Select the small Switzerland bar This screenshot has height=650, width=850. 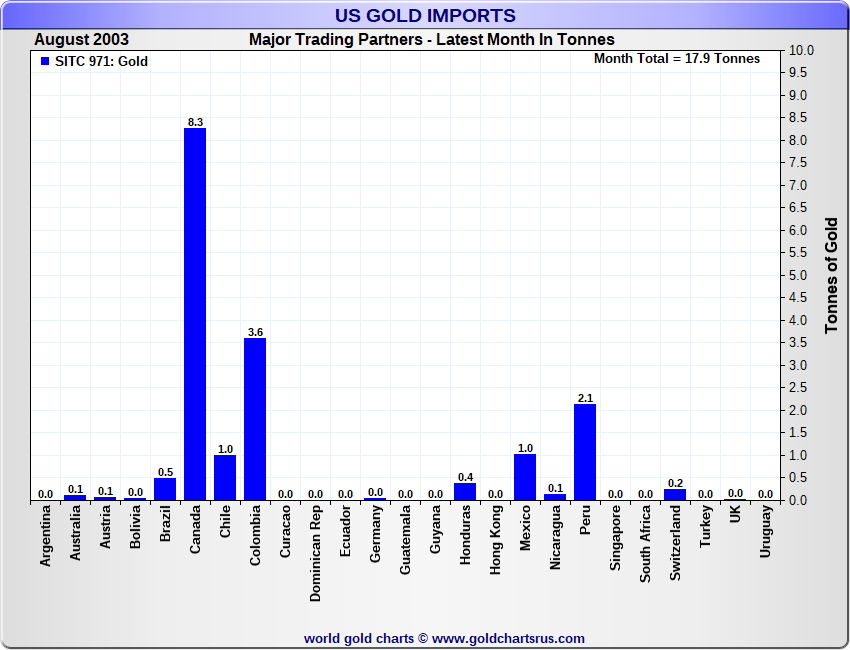675,495
